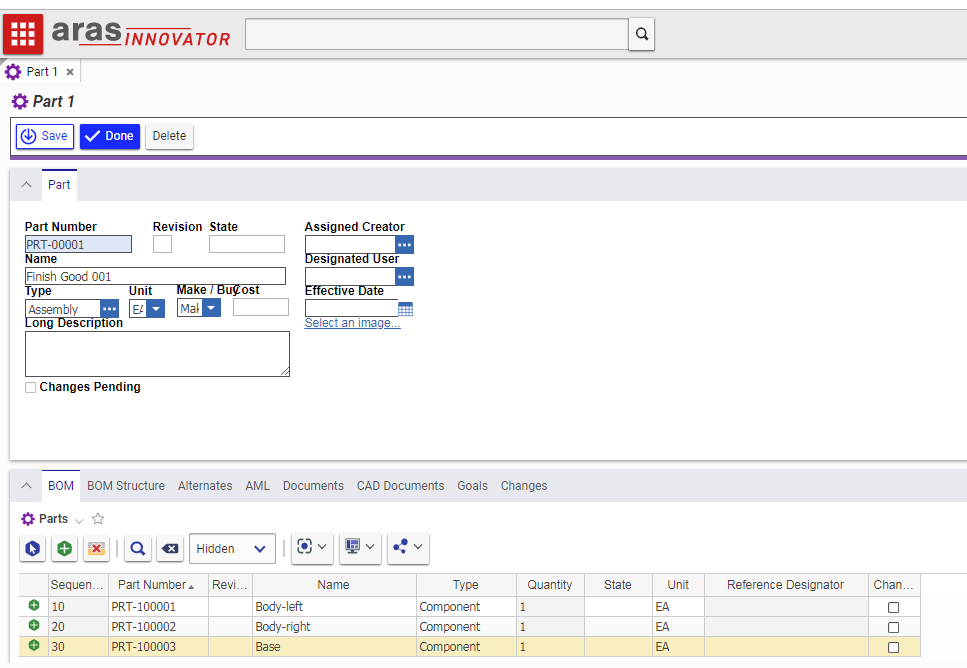This screenshot has width=967, height=668.
Task: Clear search criteria with the backspace icon
Action: [170, 548]
